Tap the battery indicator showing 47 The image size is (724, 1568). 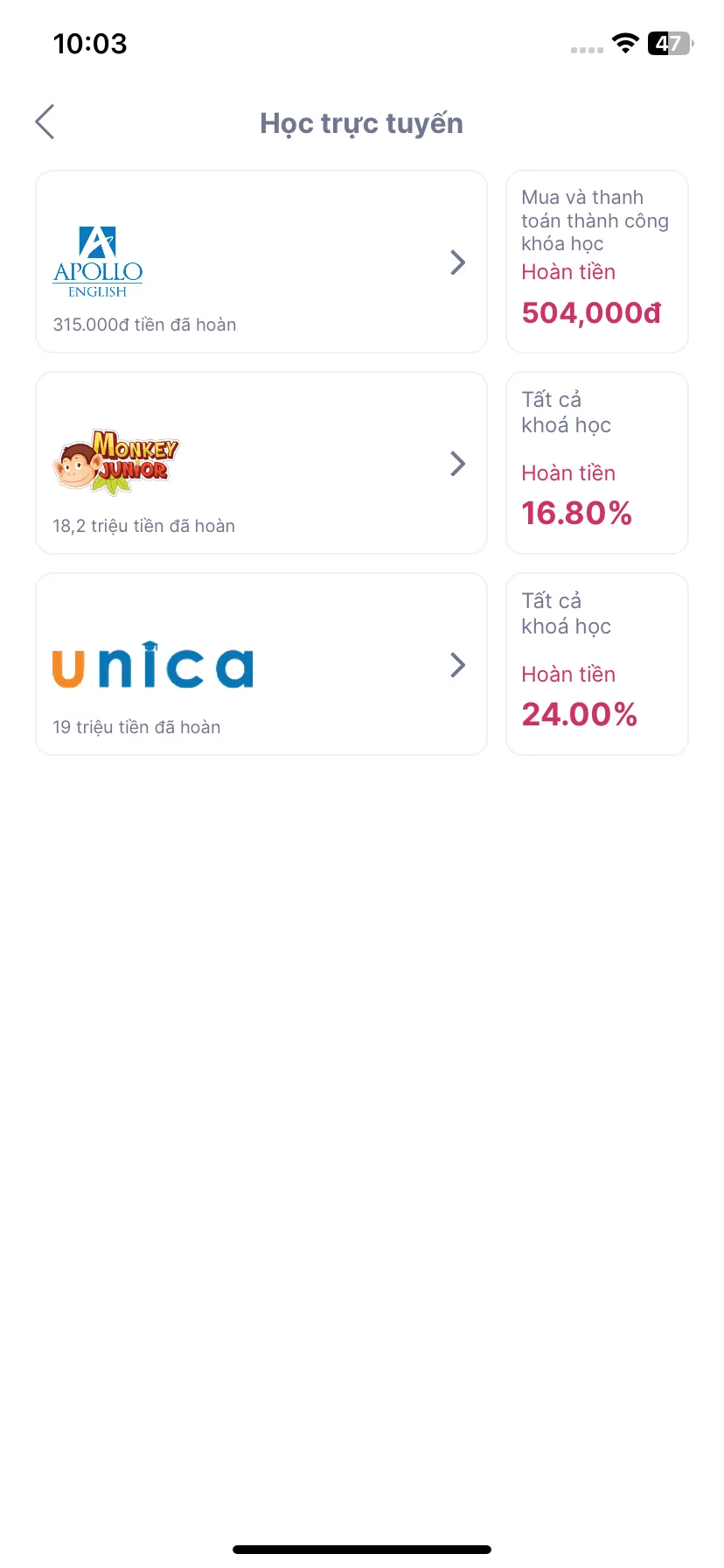(671, 43)
